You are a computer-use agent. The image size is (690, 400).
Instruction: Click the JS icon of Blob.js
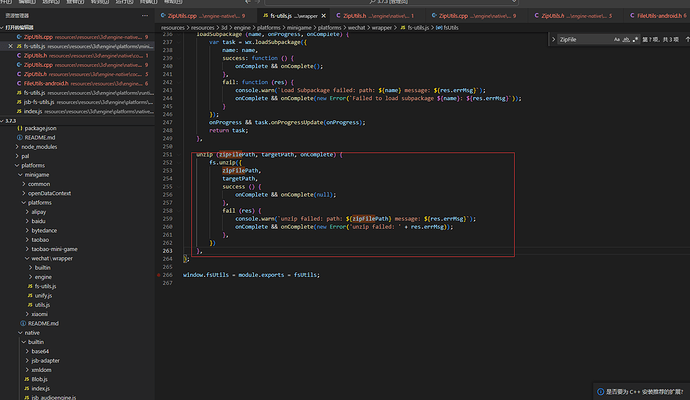tap(27, 379)
